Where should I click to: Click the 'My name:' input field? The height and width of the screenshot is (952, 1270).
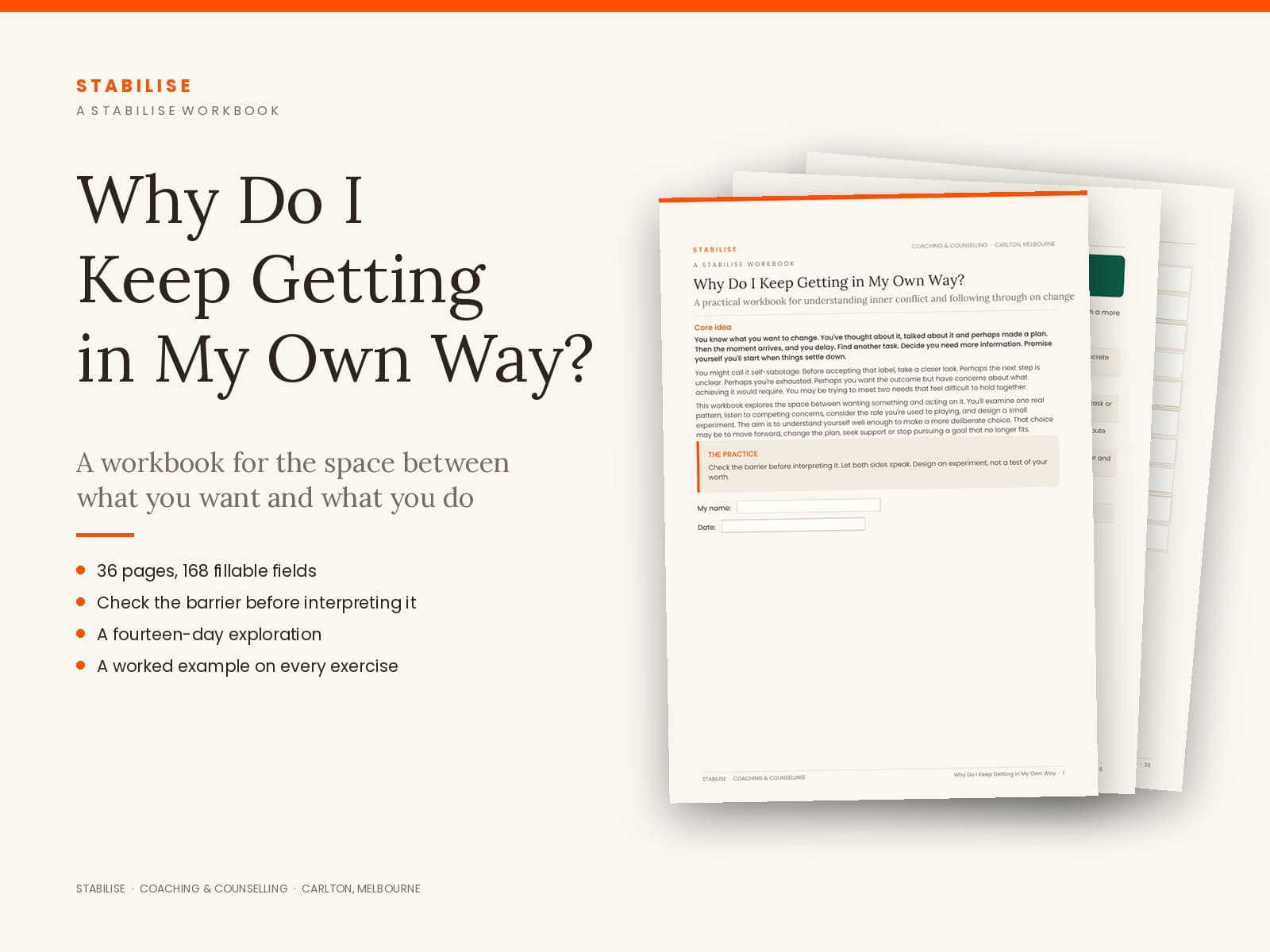pos(808,505)
